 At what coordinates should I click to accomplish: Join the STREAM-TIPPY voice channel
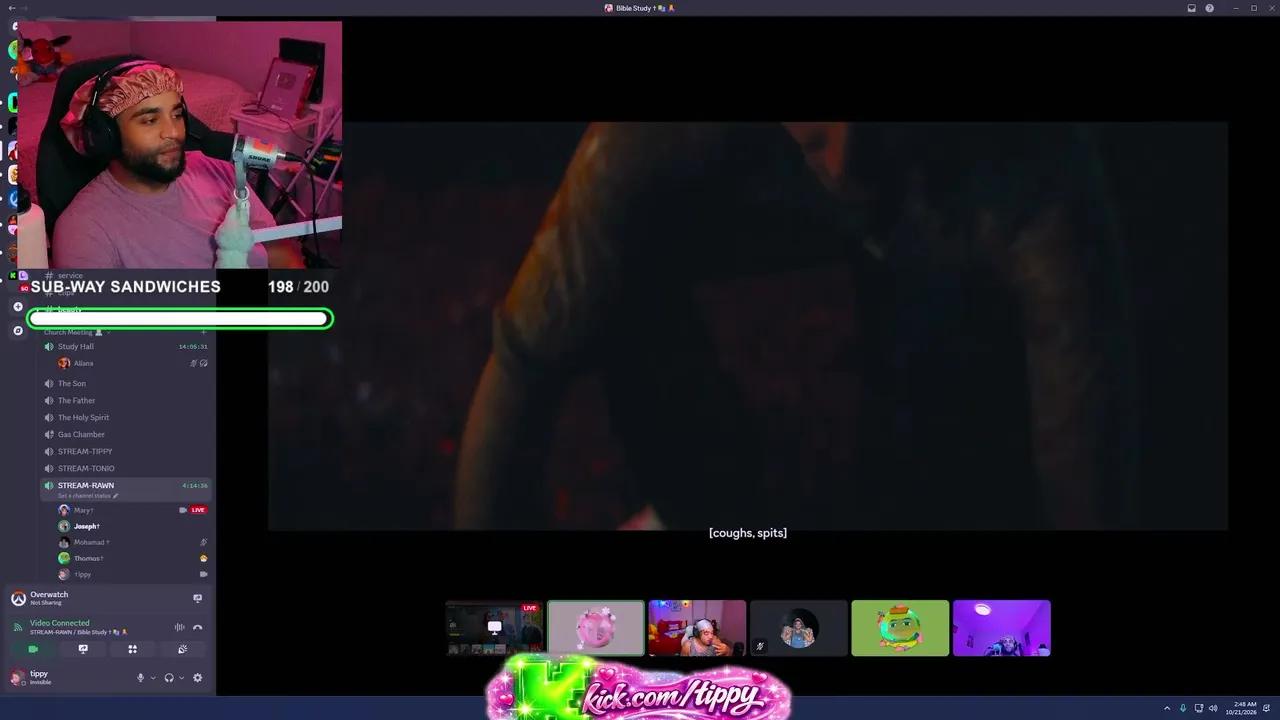[126, 452]
